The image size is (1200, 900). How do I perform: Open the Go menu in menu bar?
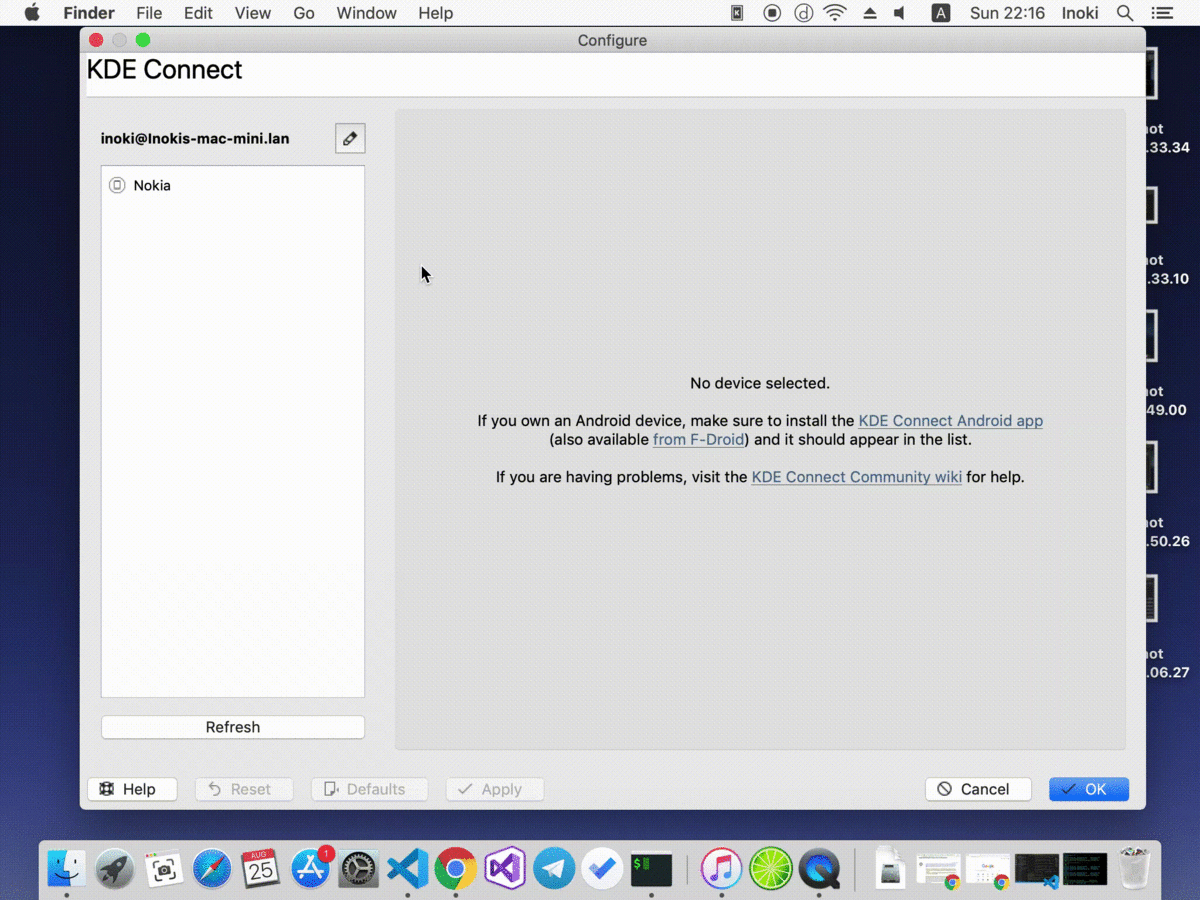coord(304,13)
